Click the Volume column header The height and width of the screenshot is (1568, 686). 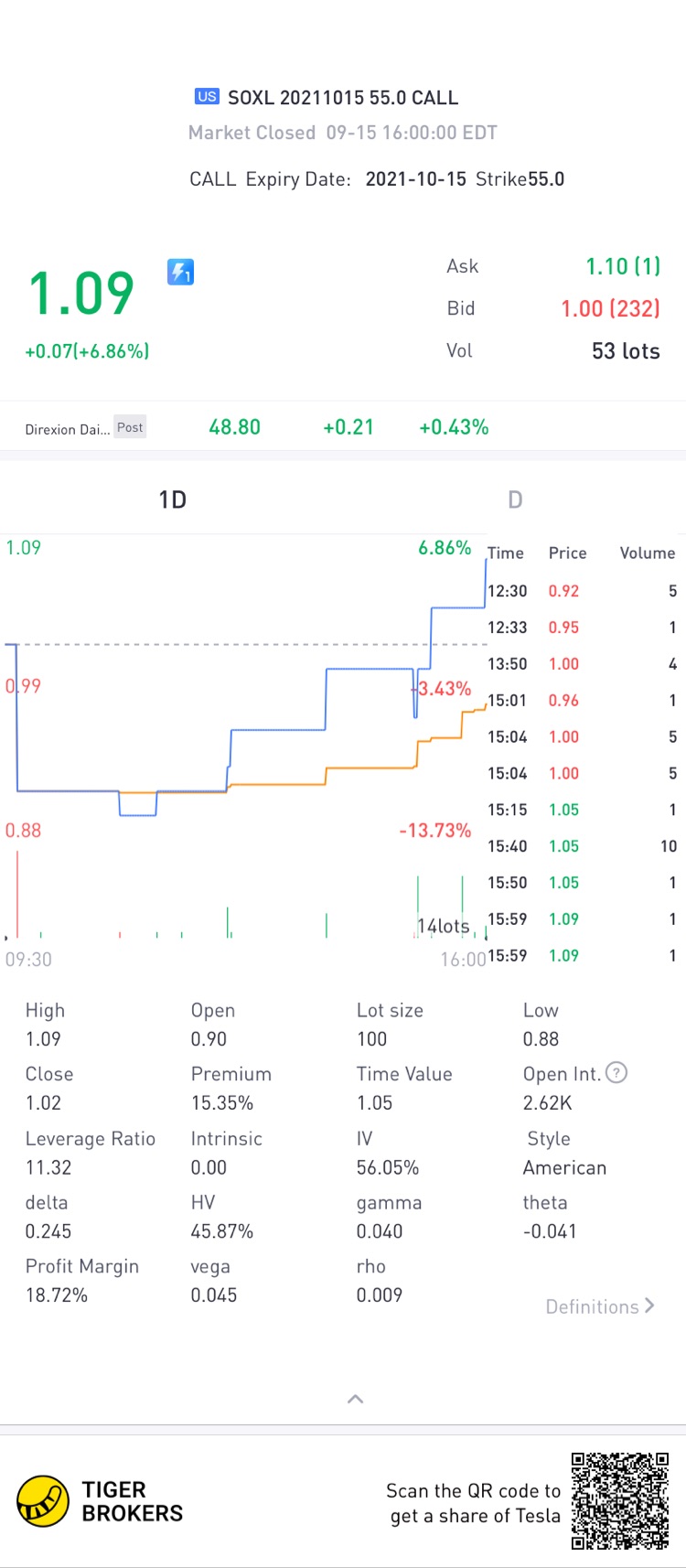(x=647, y=553)
